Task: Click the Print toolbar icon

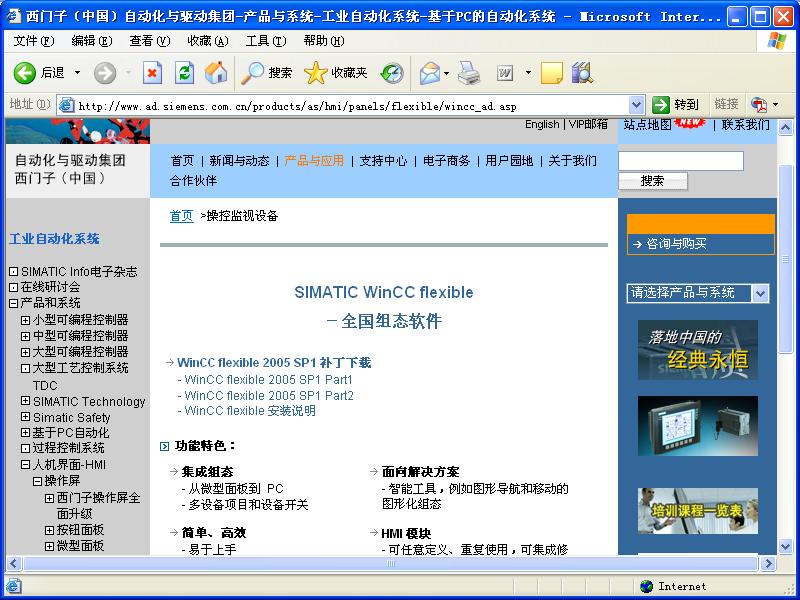Action: point(468,73)
